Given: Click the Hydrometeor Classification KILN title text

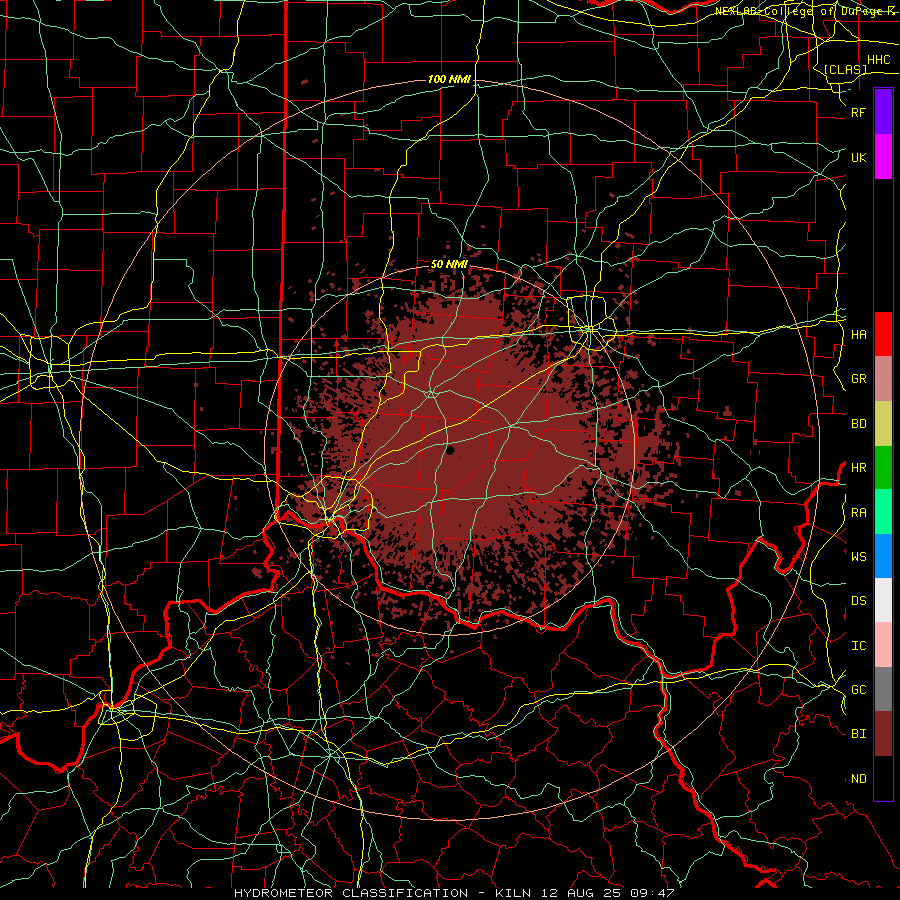Looking at the screenshot, I should [454, 893].
